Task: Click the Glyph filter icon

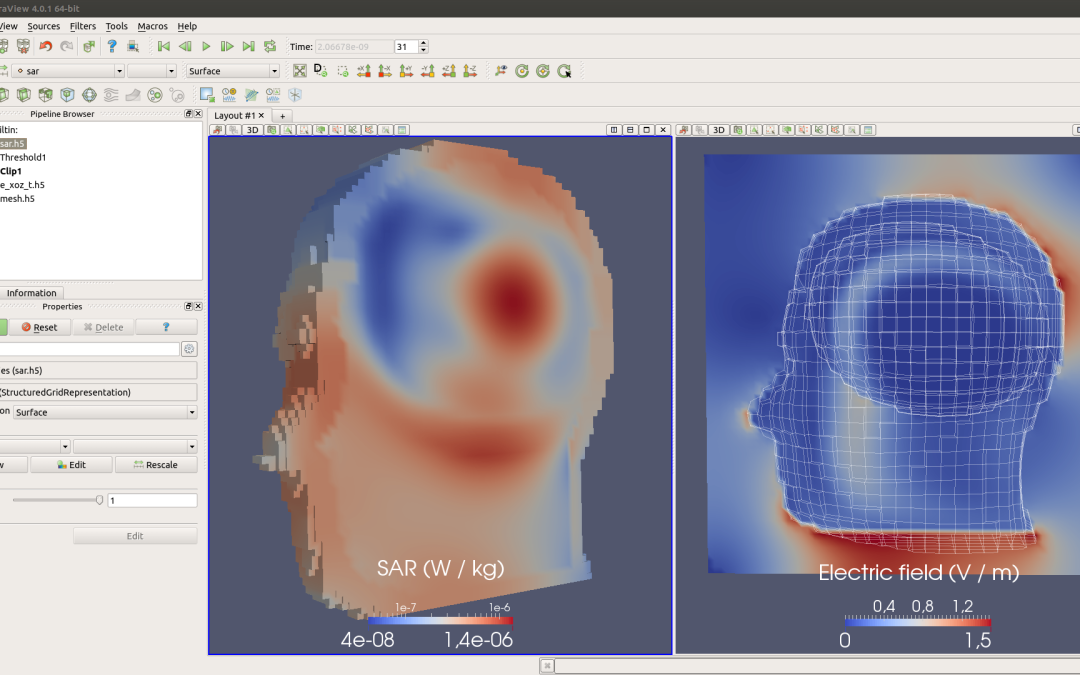Action: point(89,95)
